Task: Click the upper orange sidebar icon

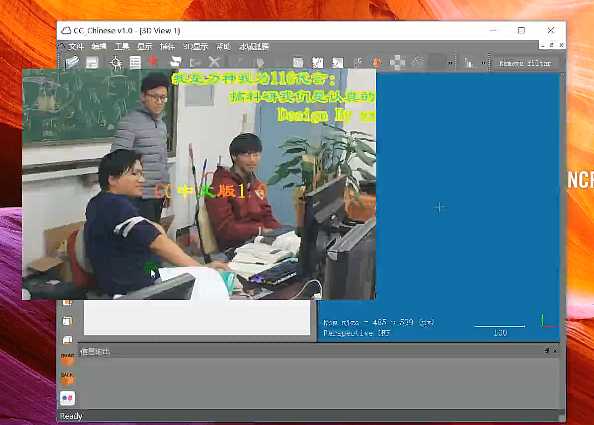Action: (x=67, y=359)
